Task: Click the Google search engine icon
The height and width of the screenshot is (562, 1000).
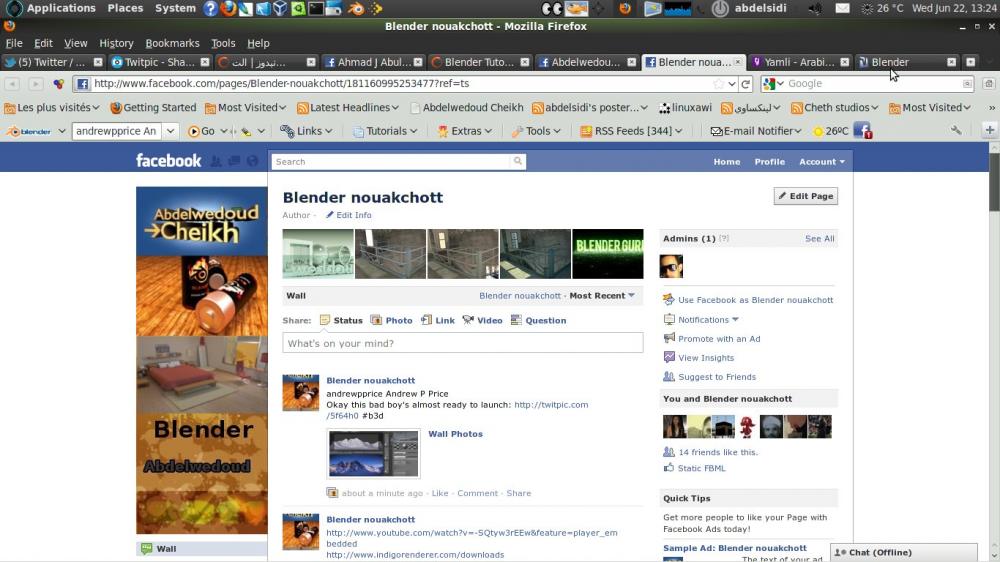Action: [x=769, y=84]
